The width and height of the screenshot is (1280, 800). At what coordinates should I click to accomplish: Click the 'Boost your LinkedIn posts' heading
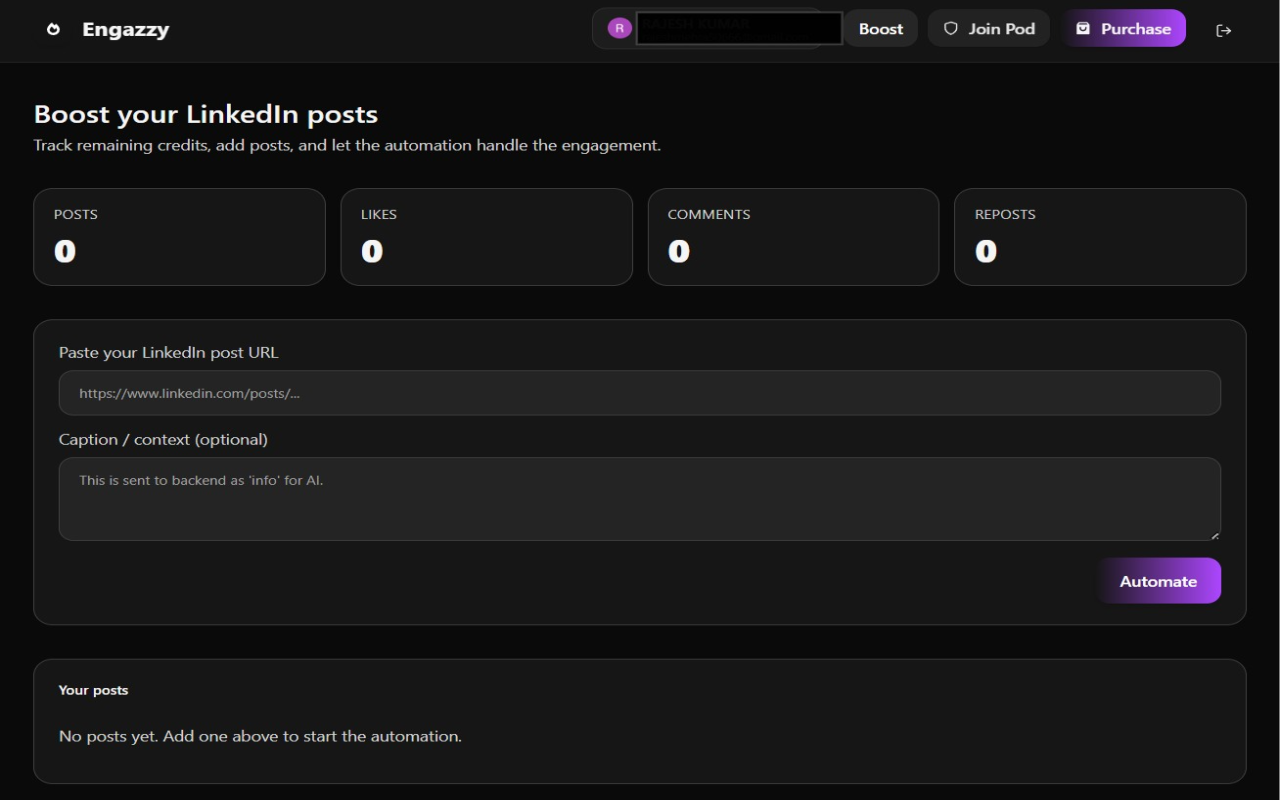pyautogui.click(x=206, y=114)
